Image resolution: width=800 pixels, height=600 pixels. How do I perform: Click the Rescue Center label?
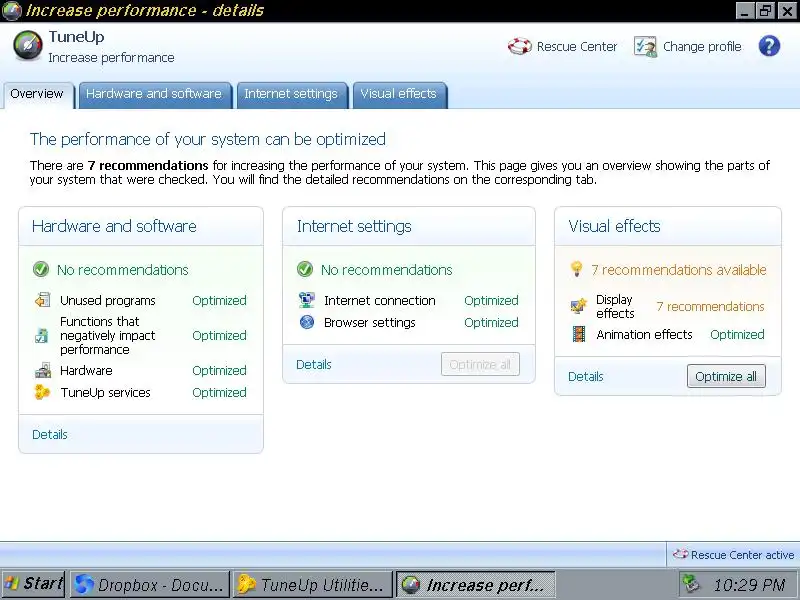tap(577, 46)
